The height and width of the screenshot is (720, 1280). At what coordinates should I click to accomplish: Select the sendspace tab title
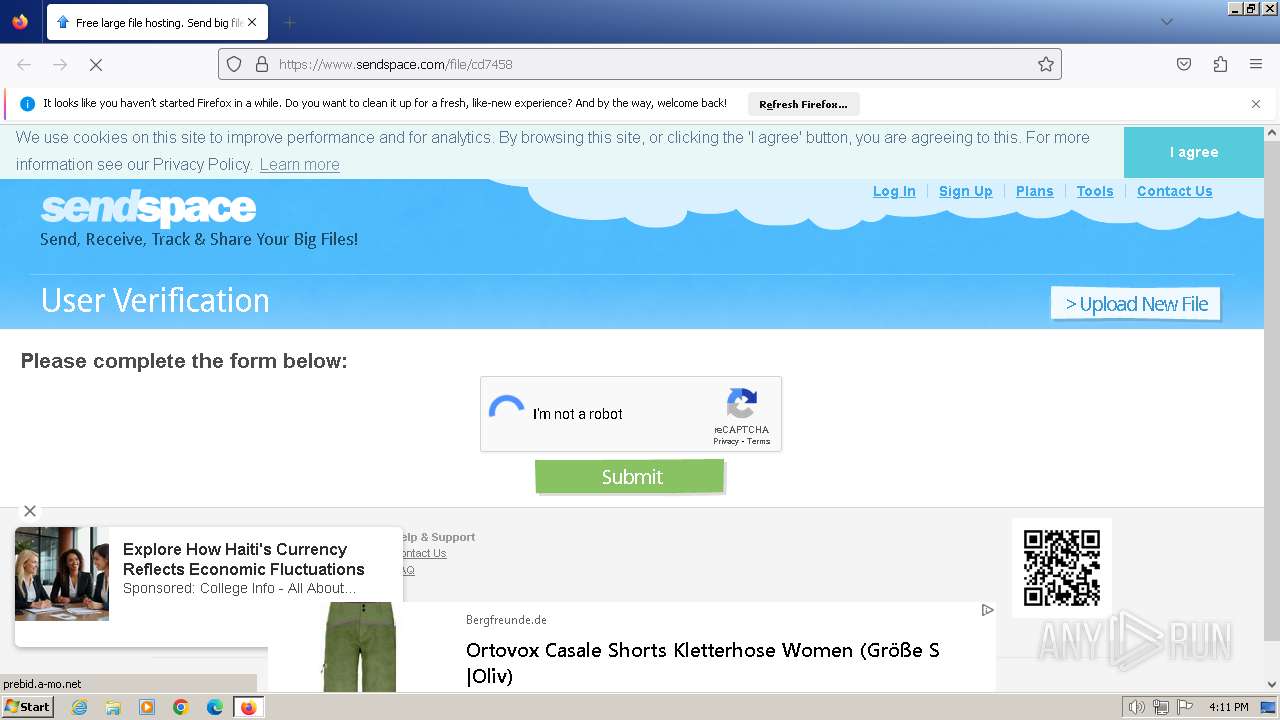click(x=159, y=22)
